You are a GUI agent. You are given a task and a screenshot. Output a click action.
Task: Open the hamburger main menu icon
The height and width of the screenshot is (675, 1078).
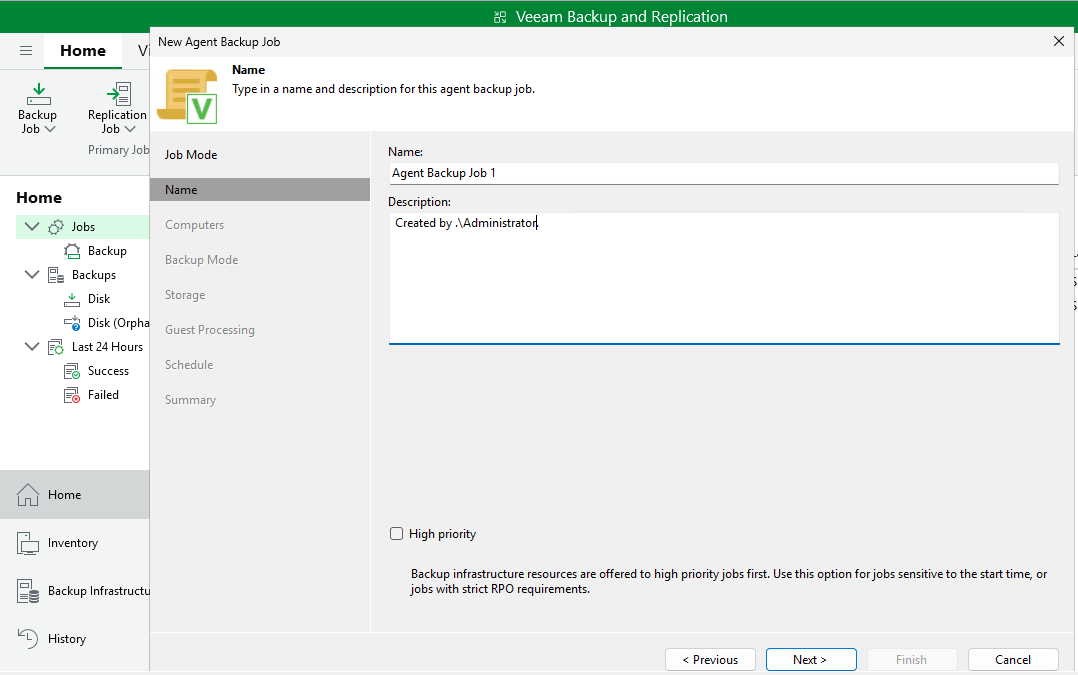pyautogui.click(x=26, y=50)
